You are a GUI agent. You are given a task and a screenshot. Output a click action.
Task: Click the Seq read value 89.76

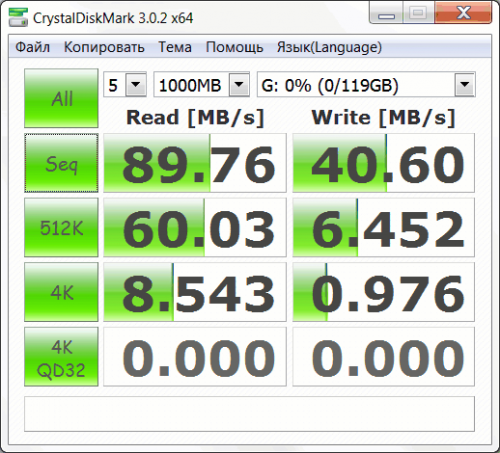[x=195, y=163]
